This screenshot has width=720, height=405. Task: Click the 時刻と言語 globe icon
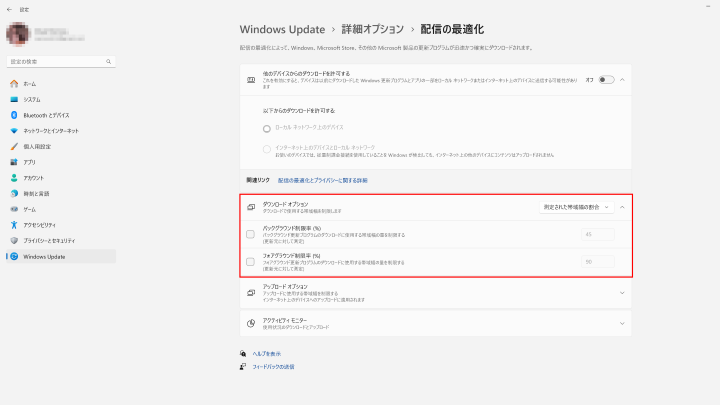14,193
